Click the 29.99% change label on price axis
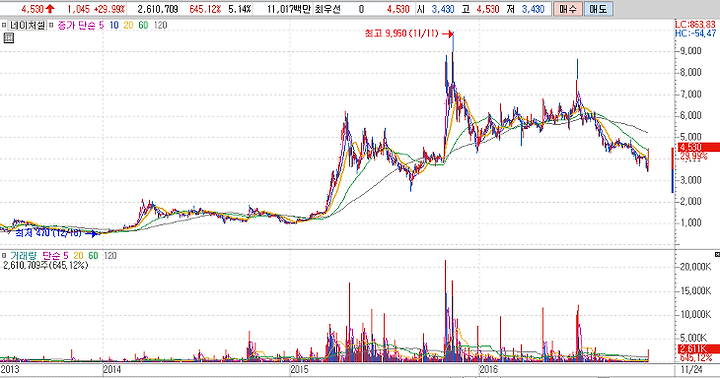This screenshot has width=720, height=378. pyautogui.click(x=694, y=157)
